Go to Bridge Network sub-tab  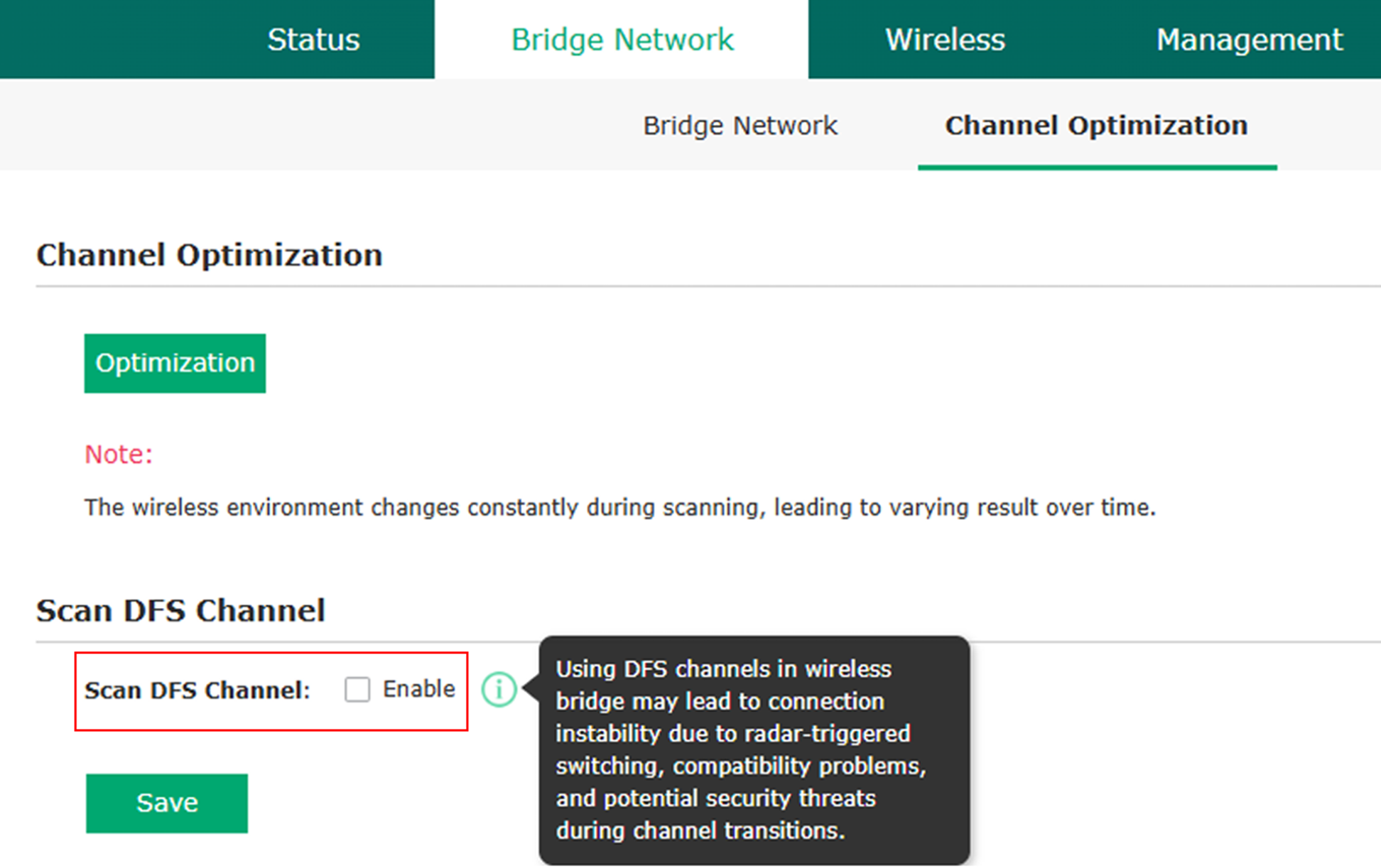(740, 126)
